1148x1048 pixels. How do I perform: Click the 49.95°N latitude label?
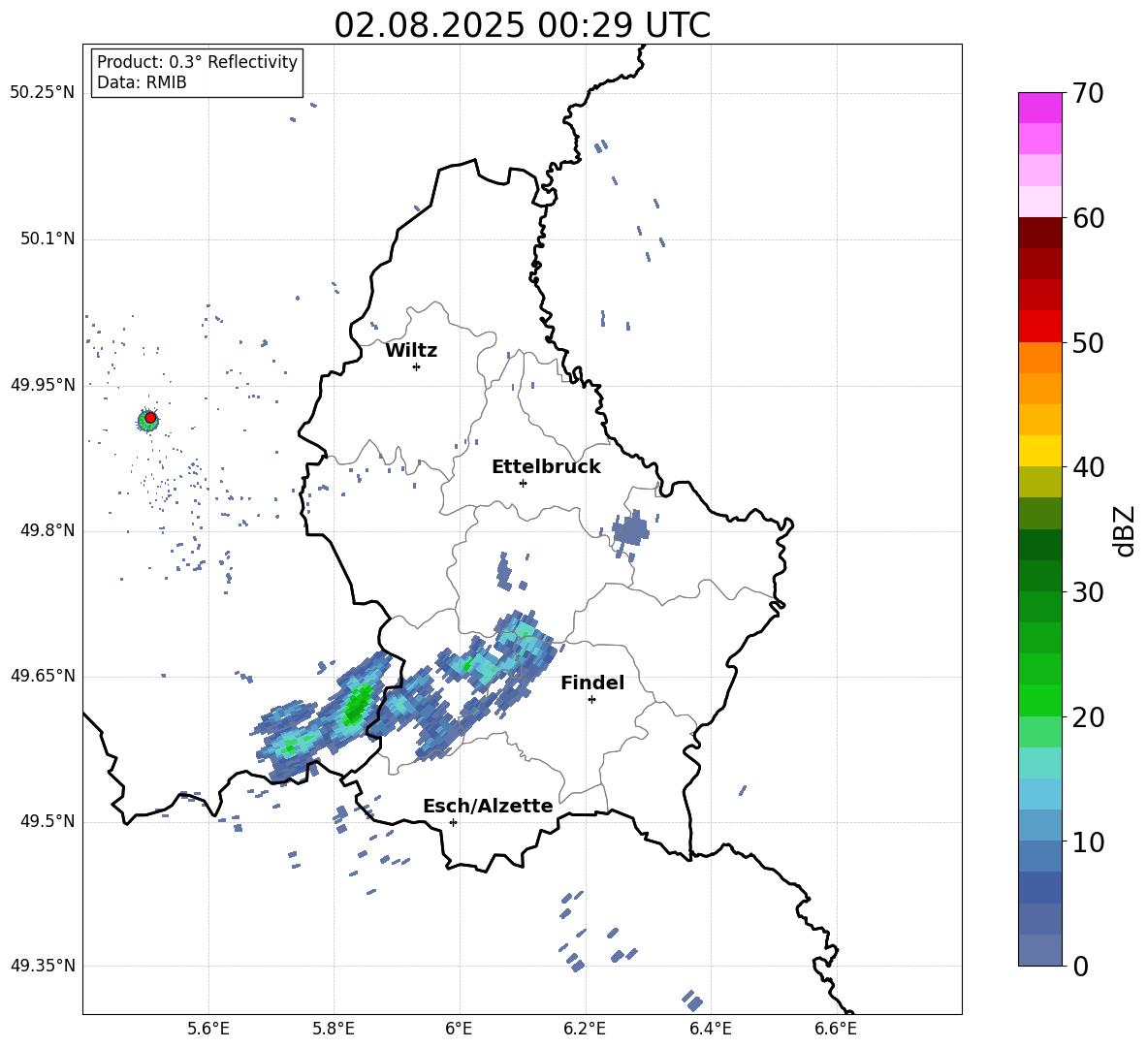42,385
